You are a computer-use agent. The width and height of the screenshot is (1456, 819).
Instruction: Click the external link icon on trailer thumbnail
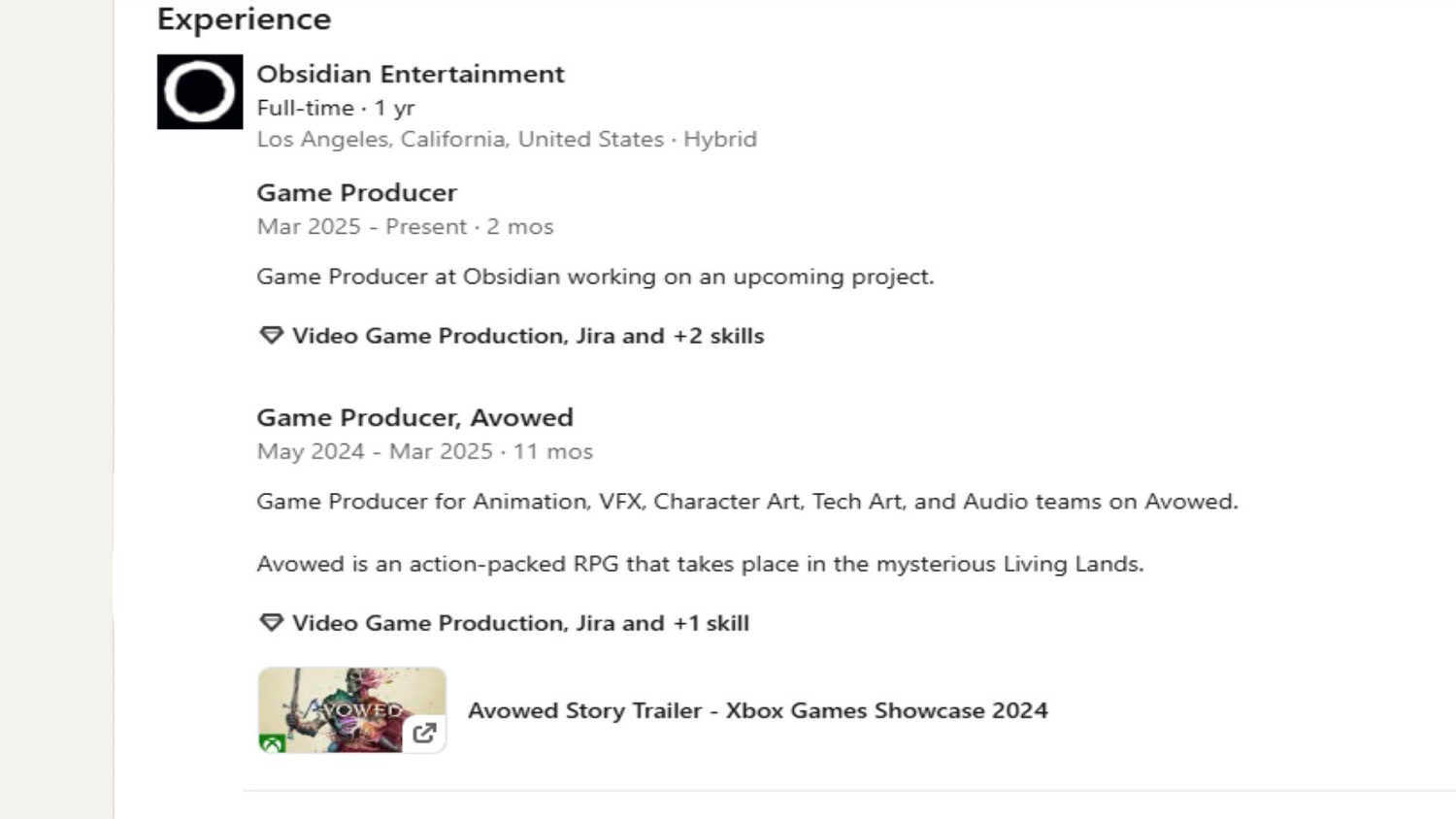[x=424, y=733]
